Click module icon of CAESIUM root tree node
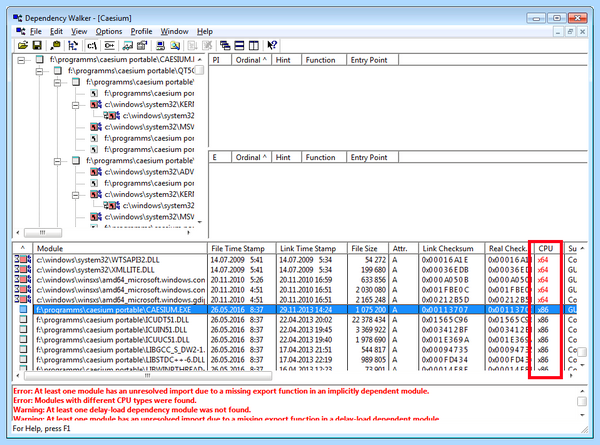Viewport: 600px width, 445px height. point(39,59)
